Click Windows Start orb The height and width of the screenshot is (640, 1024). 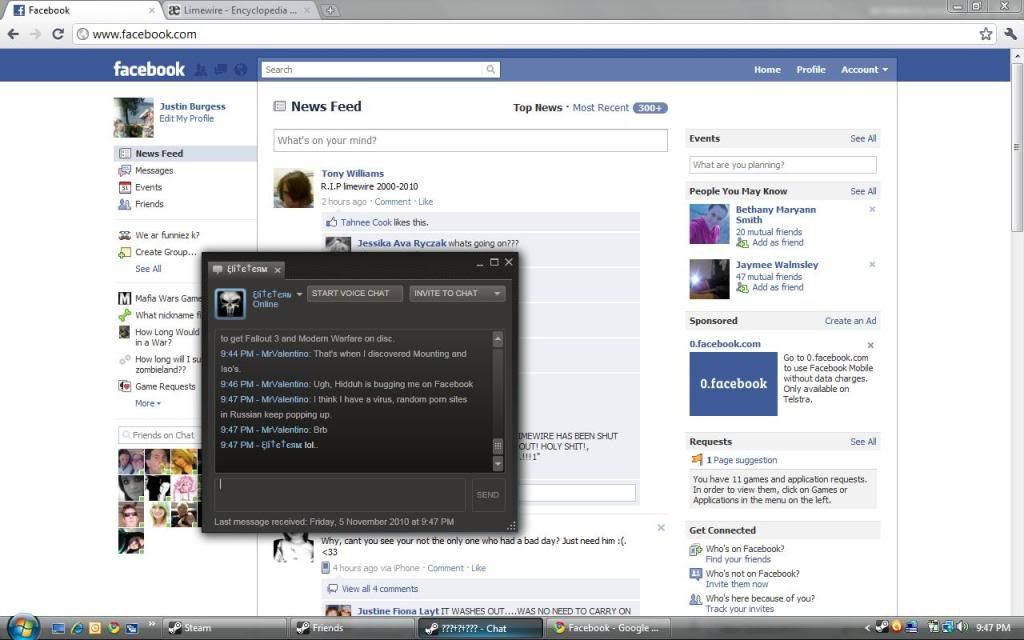[x=23, y=628]
